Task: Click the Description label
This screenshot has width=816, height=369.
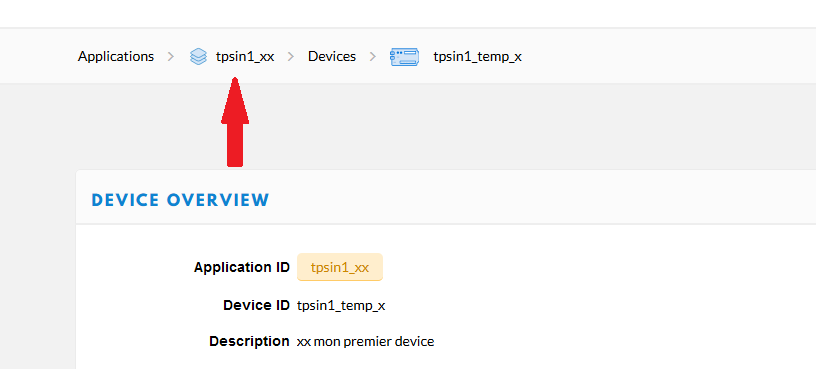Action: [x=249, y=341]
